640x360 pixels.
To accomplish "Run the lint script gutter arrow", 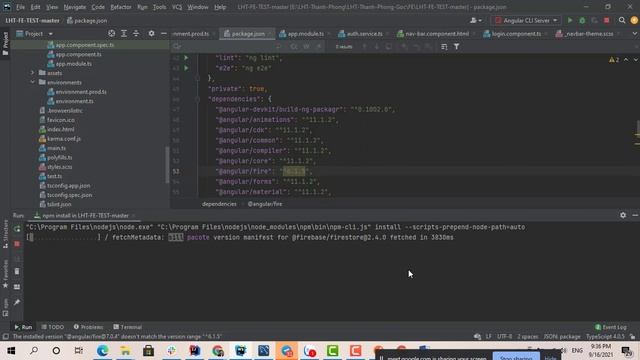I will 186,58.
